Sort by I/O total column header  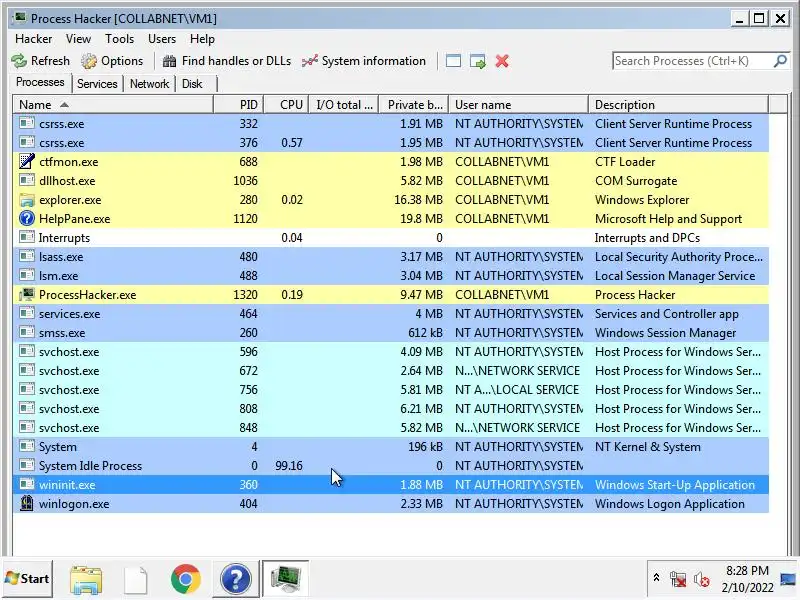click(x=344, y=105)
